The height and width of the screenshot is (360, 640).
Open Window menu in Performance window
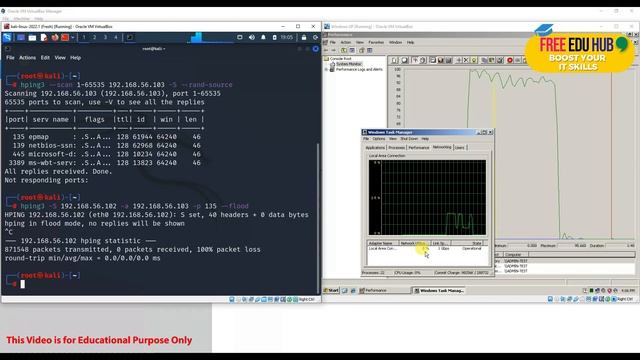[395, 42]
